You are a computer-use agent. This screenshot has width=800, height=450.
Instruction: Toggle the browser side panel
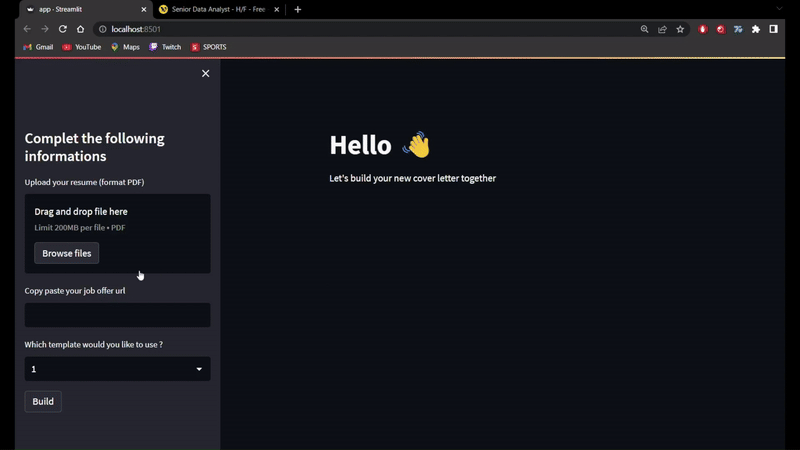773,29
